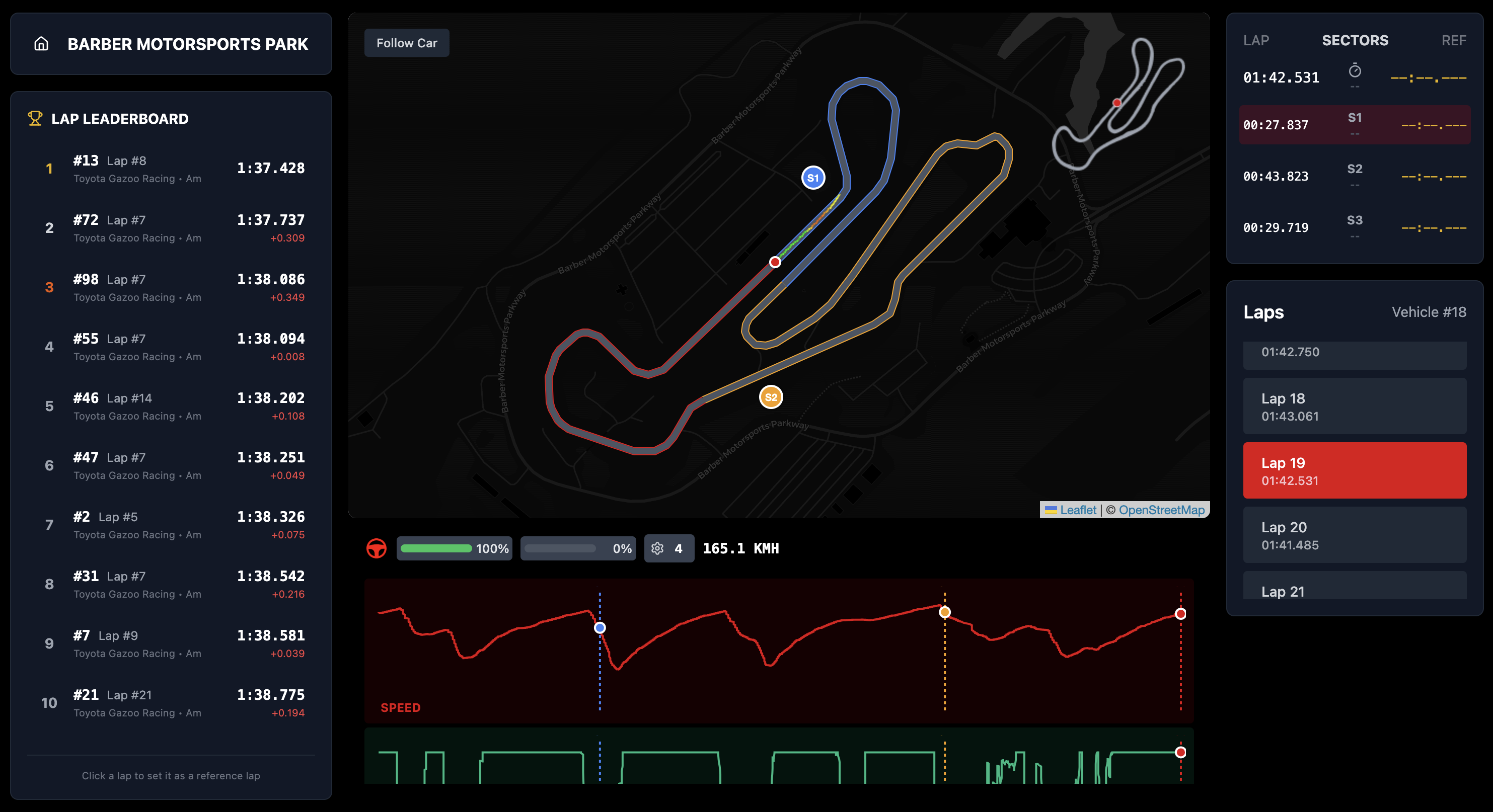Select Lap 18 in the laps list

[x=1354, y=406]
